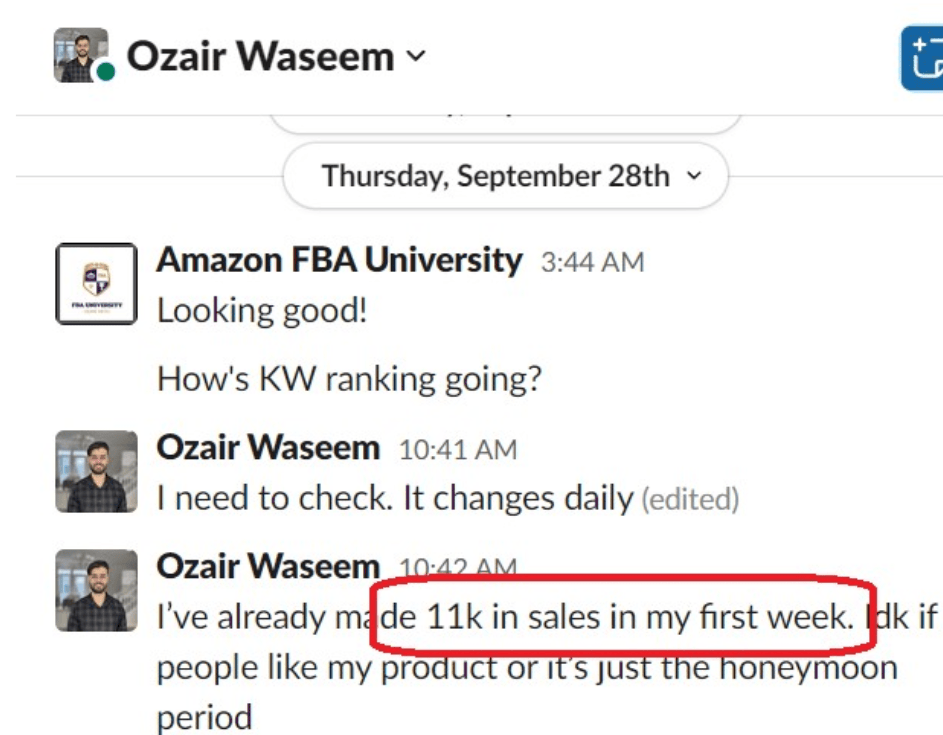Viewport: 943px width, 735px height.
Task: Click the 10:41 AM timestamp link
Action: [x=458, y=450]
